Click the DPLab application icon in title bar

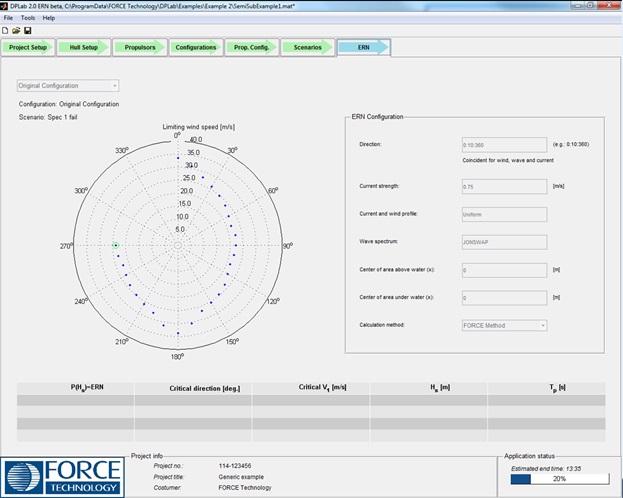click(x=4, y=6)
